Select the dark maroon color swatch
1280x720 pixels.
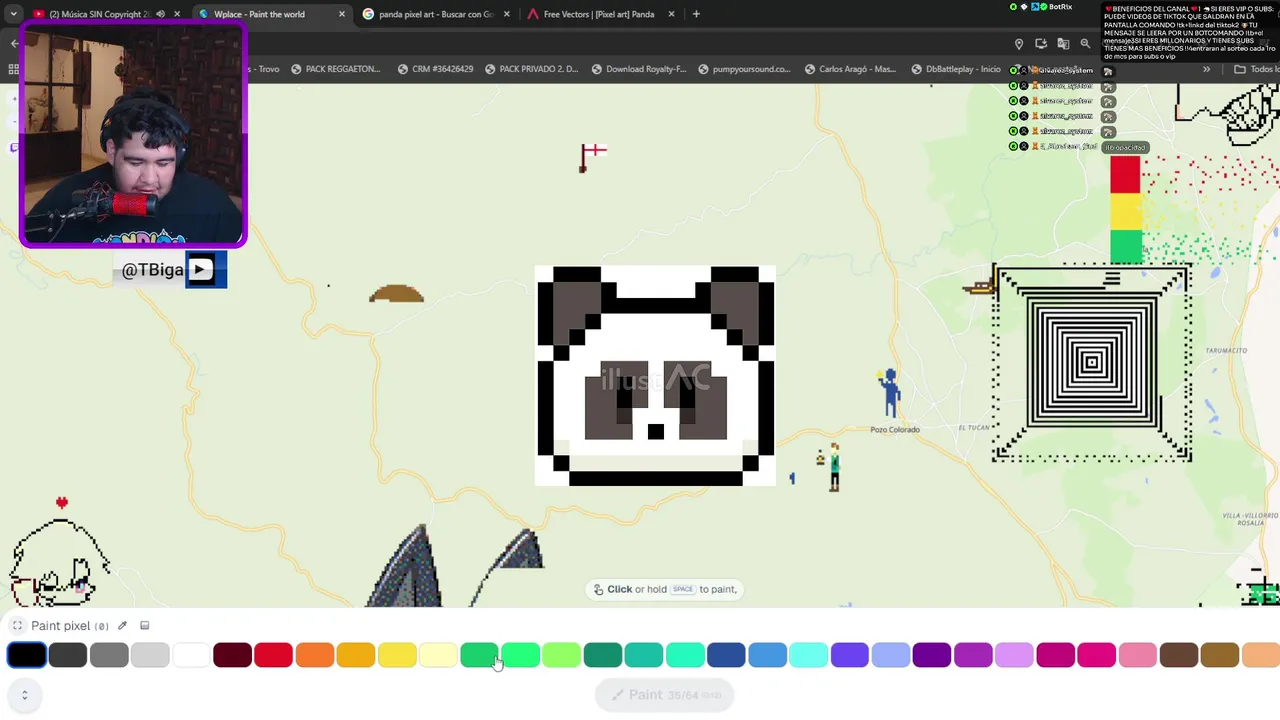(232, 655)
